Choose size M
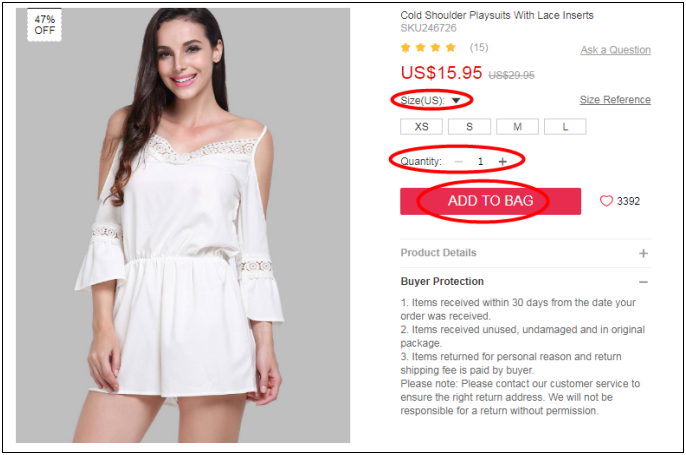 pos(518,127)
